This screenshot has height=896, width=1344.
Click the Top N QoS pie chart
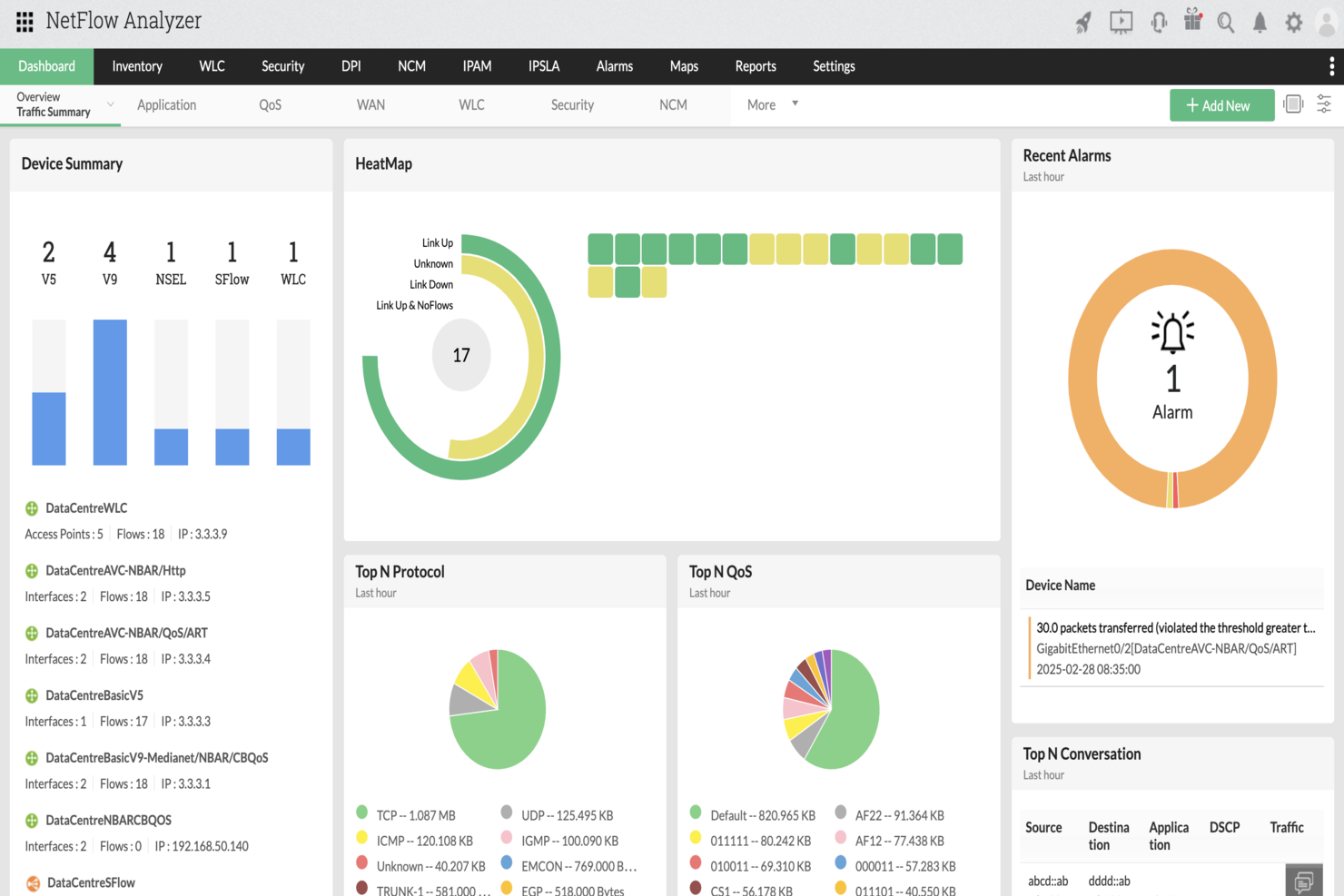pos(831,709)
